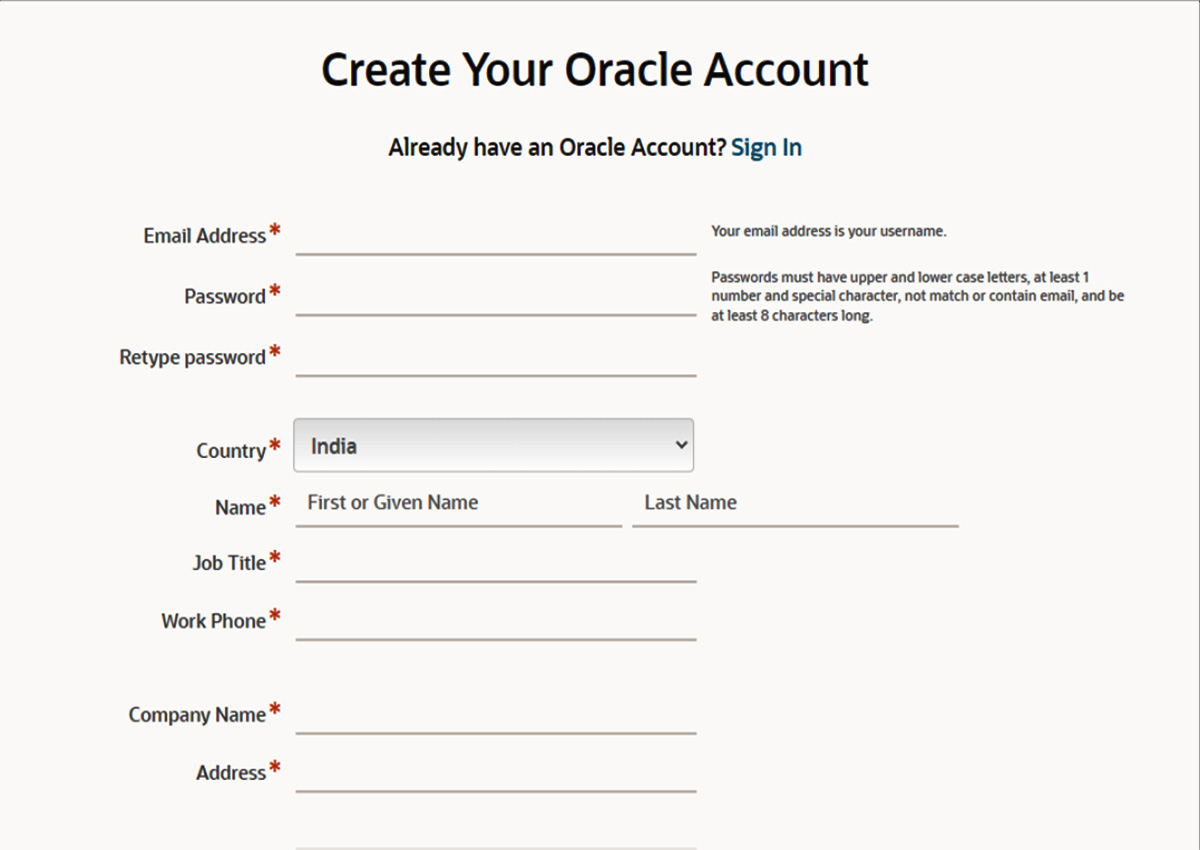
Task: Click the Sign In link
Action: click(766, 148)
